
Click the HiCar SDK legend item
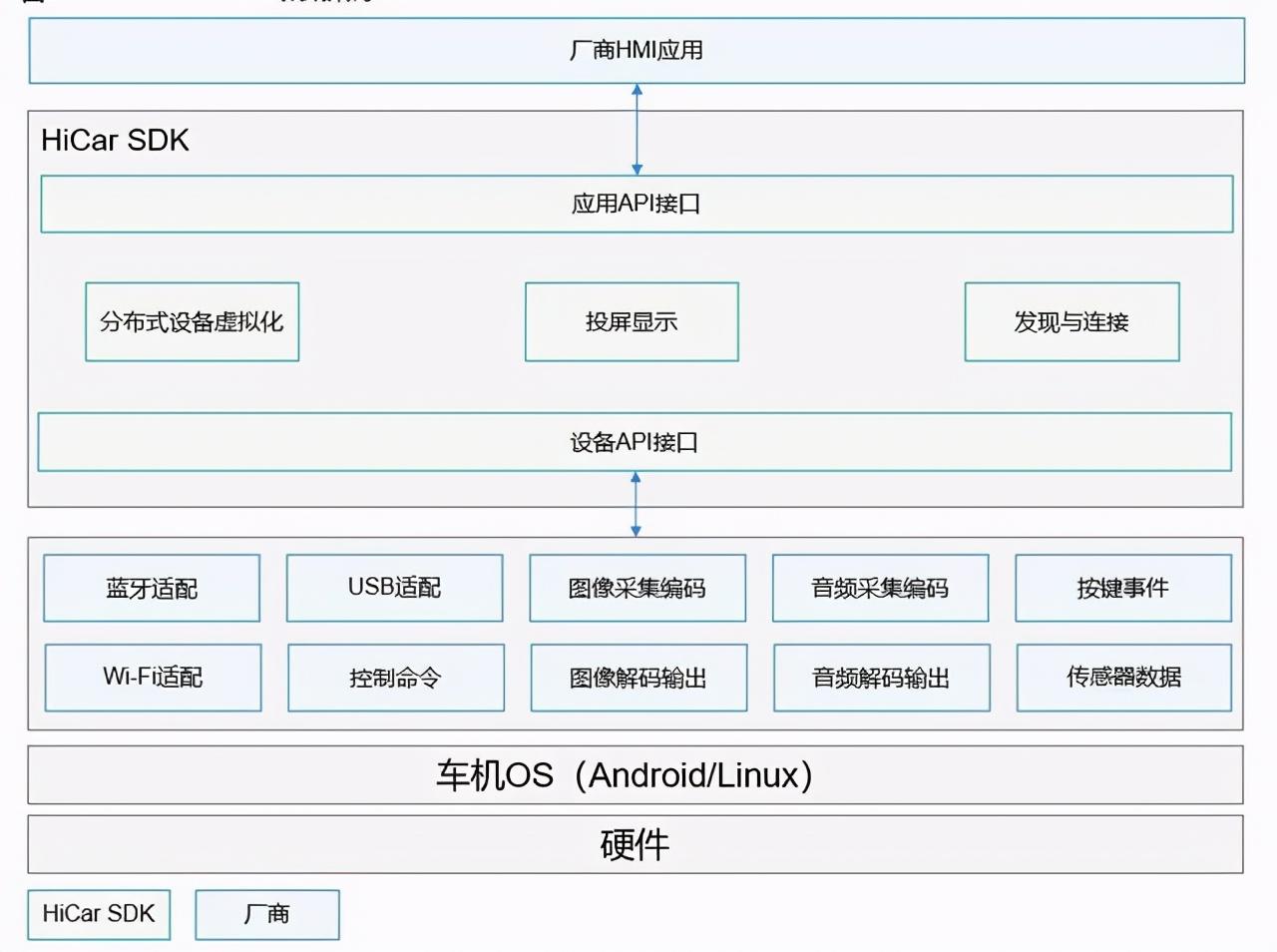[99, 913]
